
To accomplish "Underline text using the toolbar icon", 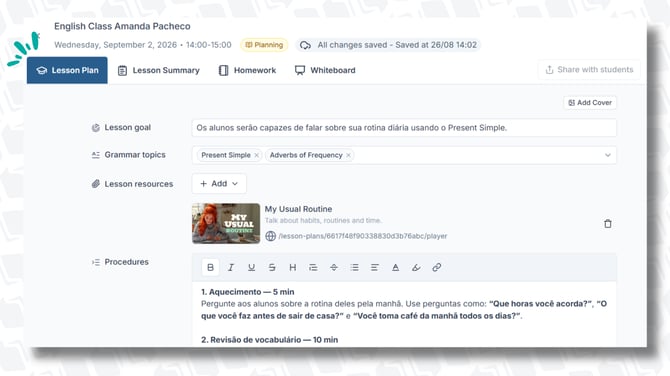I will (x=251, y=267).
